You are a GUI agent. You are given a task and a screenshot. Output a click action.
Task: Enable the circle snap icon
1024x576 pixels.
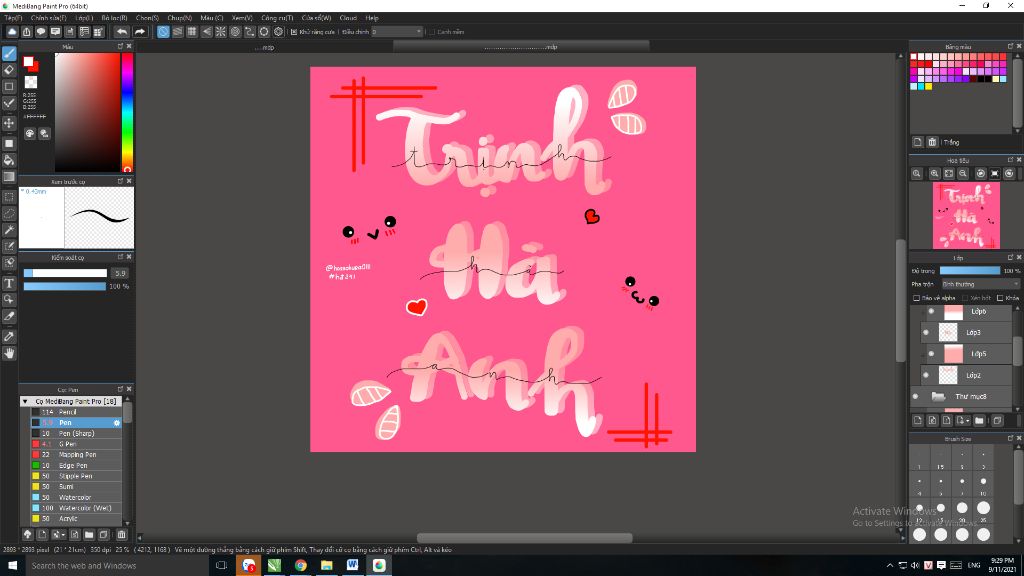click(x=235, y=31)
